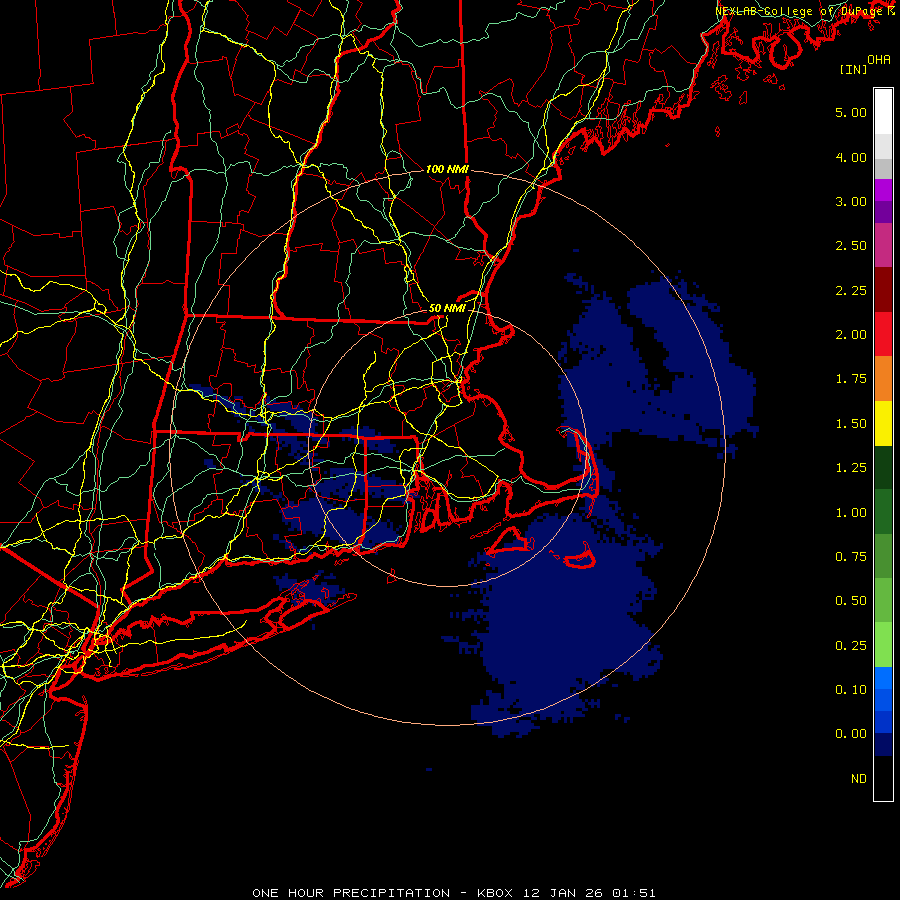The width and height of the screenshot is (900, 900).
Task: Click the green swatch beside 1.00
Action: (883, 512)
